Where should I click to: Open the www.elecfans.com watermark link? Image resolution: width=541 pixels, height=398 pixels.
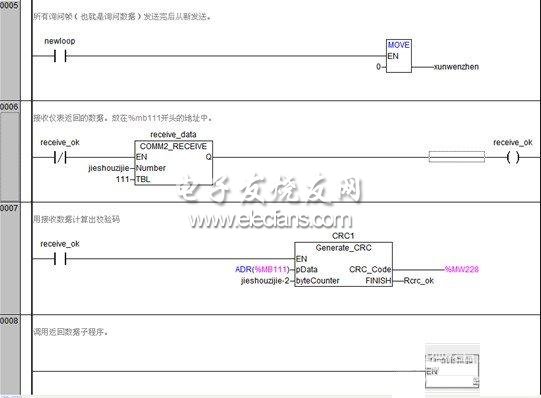(270, 220)
